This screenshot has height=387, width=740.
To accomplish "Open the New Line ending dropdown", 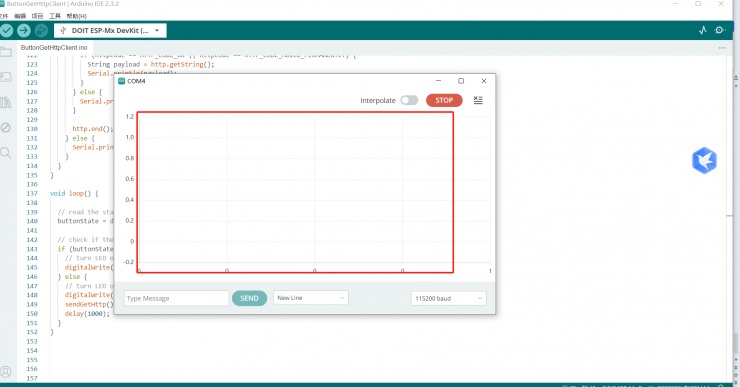I will 311,298.
